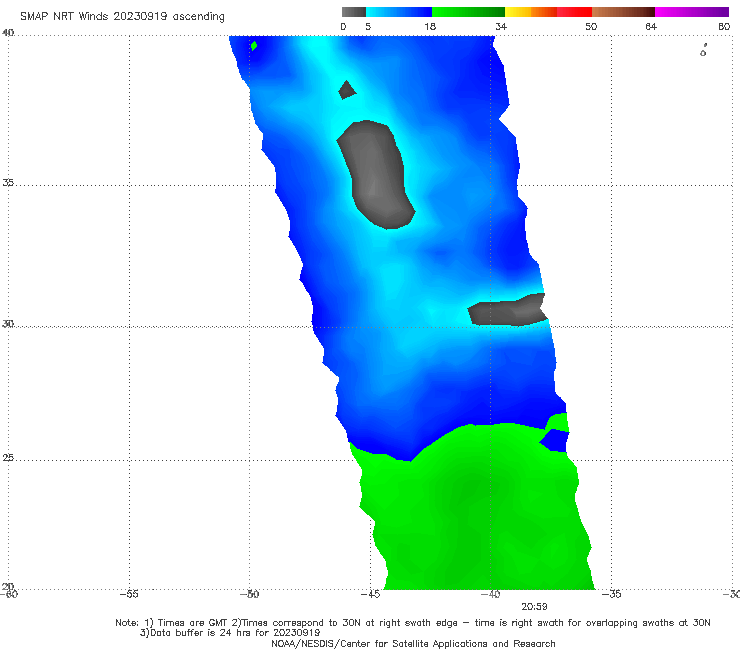Pick the brown segment of the color bar

pos(623,12)
